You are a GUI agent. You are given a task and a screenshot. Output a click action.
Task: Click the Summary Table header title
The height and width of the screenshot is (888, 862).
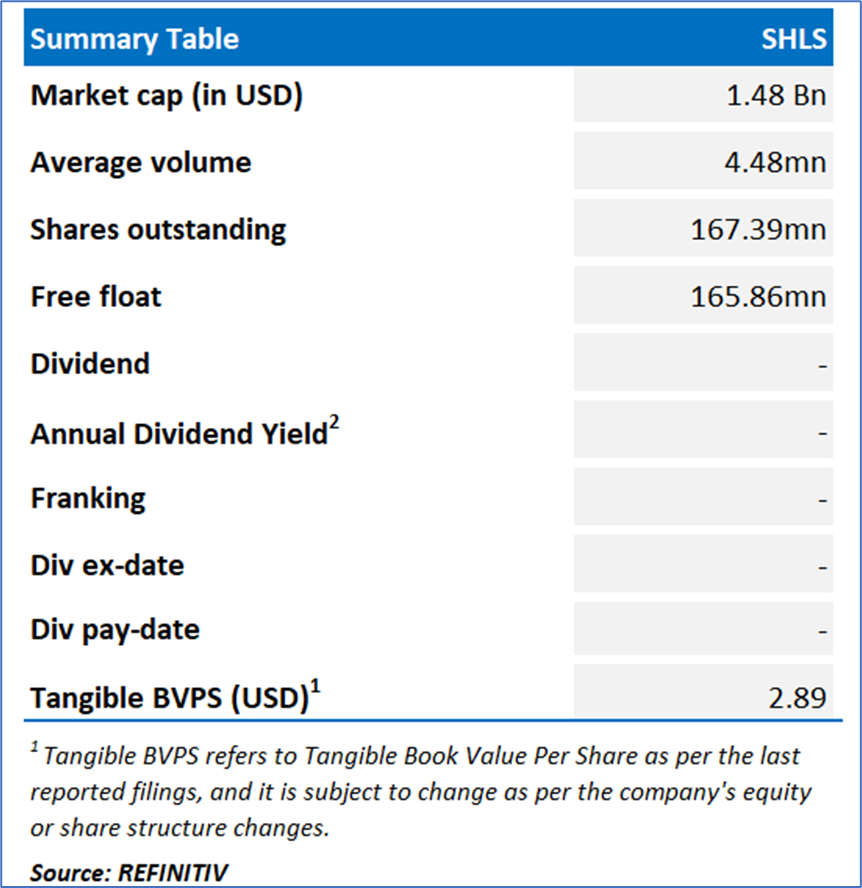coord(135,39)
